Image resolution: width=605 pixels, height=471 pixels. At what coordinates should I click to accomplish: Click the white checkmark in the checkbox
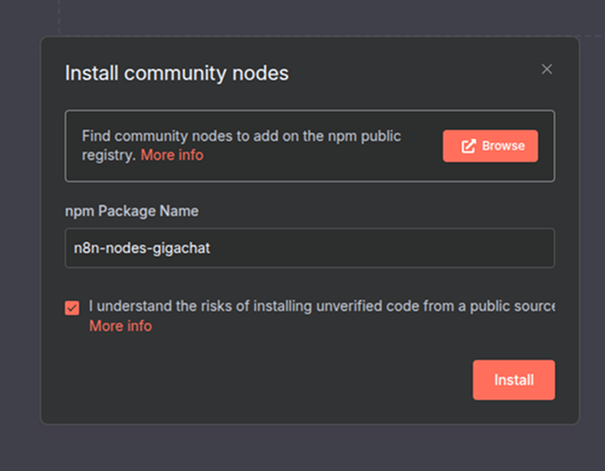point(72,308)
